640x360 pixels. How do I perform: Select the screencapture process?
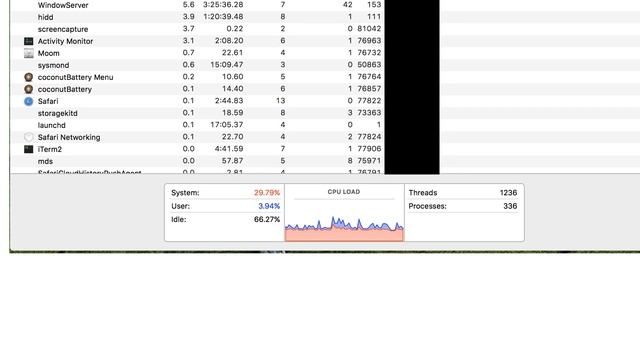[63, 29]
